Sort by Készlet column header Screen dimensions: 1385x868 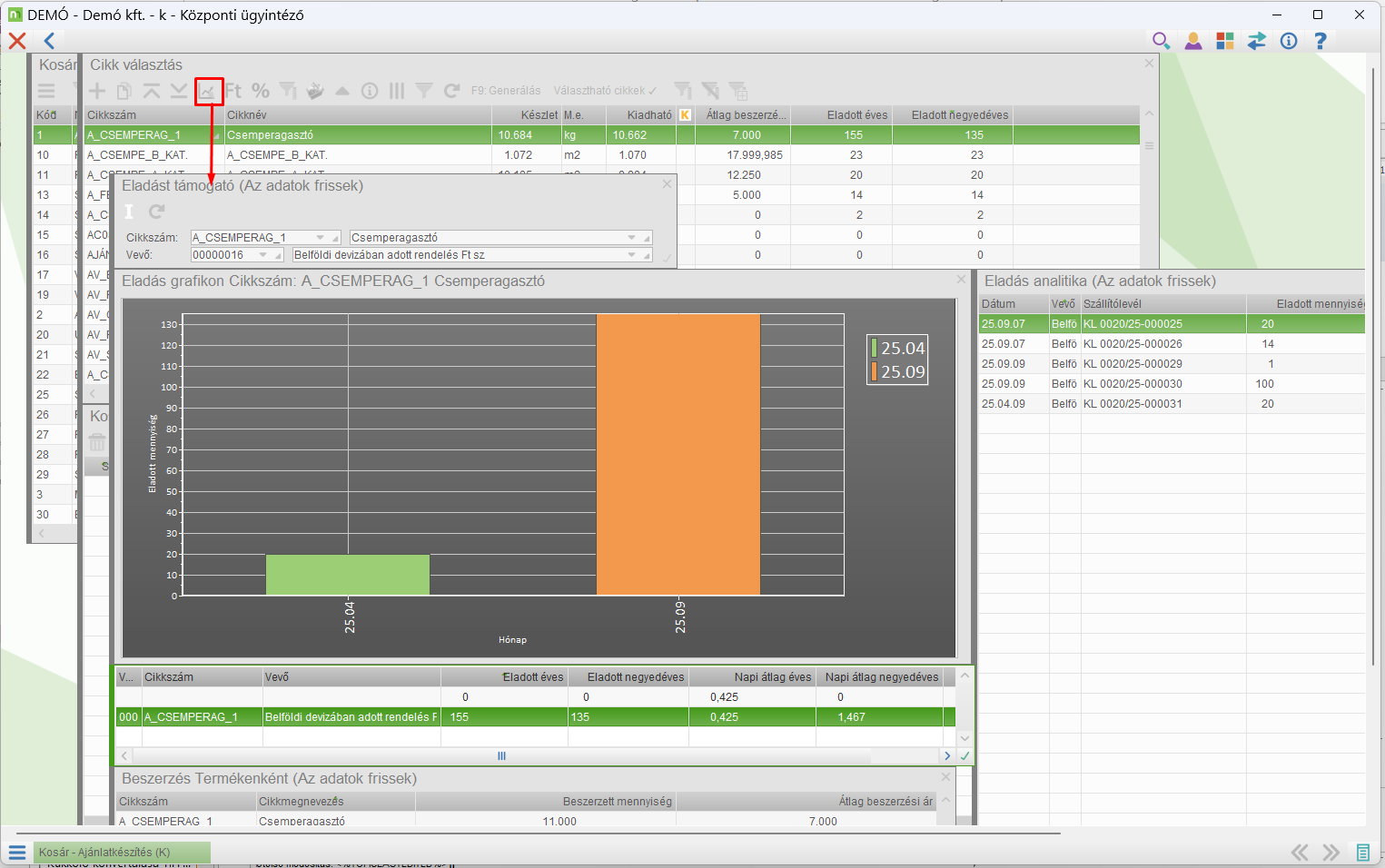[x=526, y=115]
